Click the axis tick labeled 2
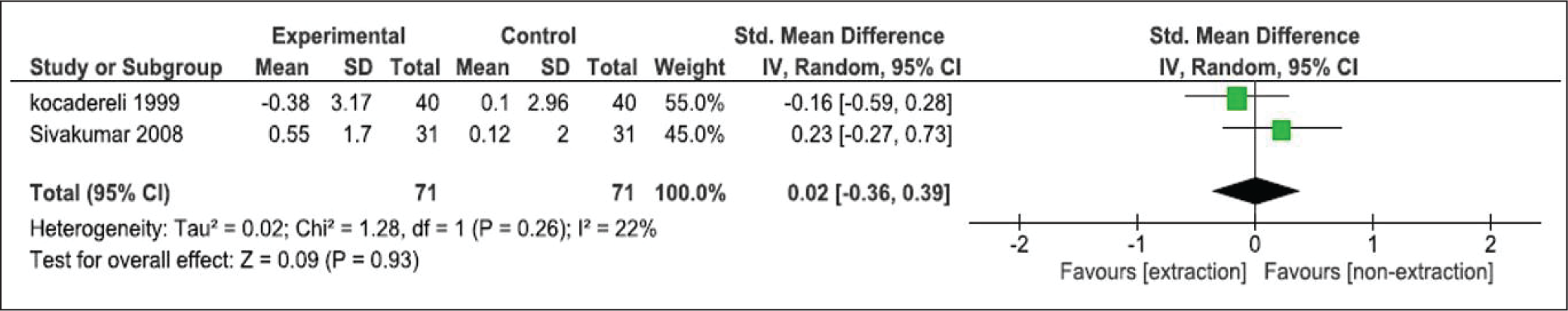This screenshot has width=1568, height=311. pyautogui.click(x=1490, y=245)
